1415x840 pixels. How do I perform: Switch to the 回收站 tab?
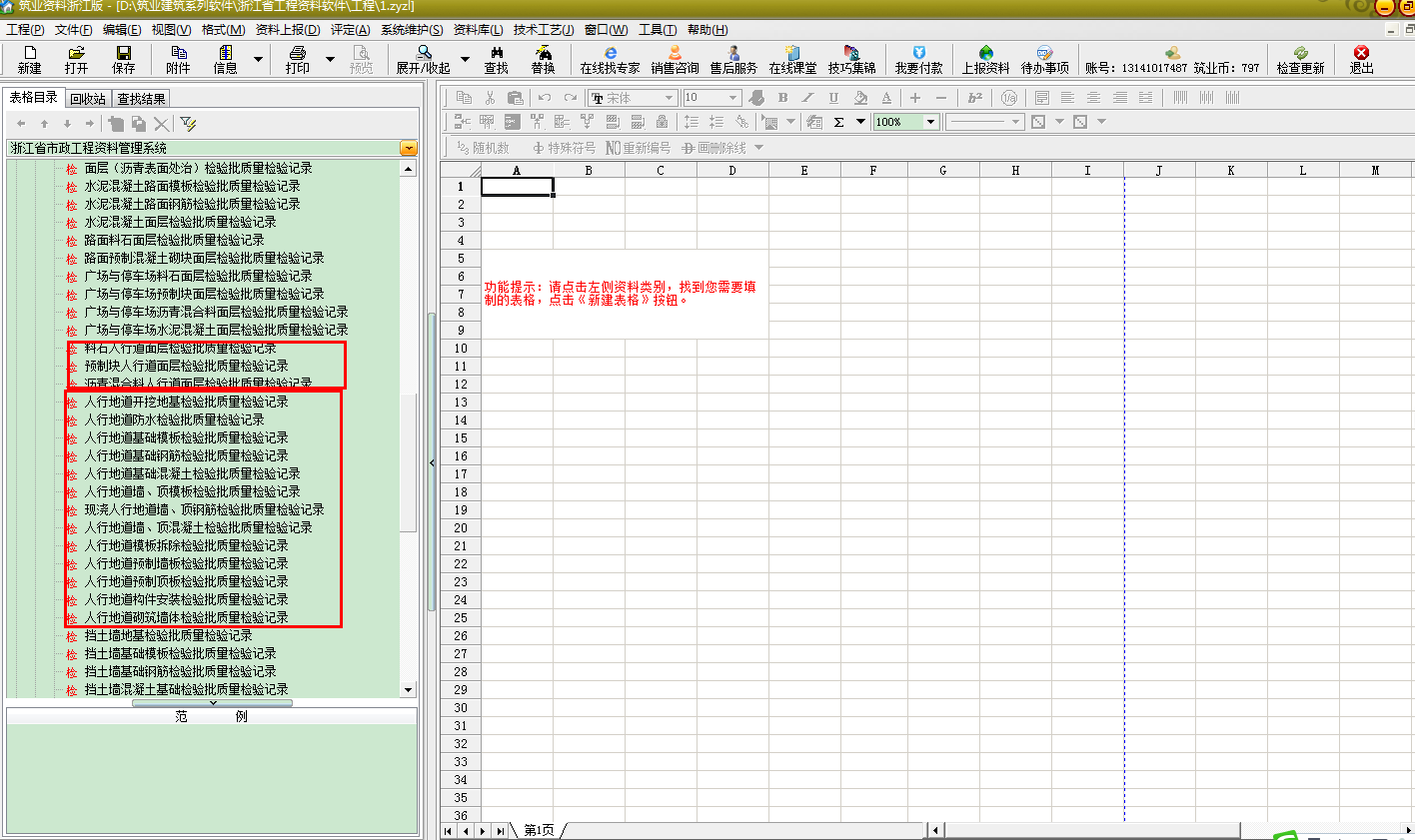(88, 99)
